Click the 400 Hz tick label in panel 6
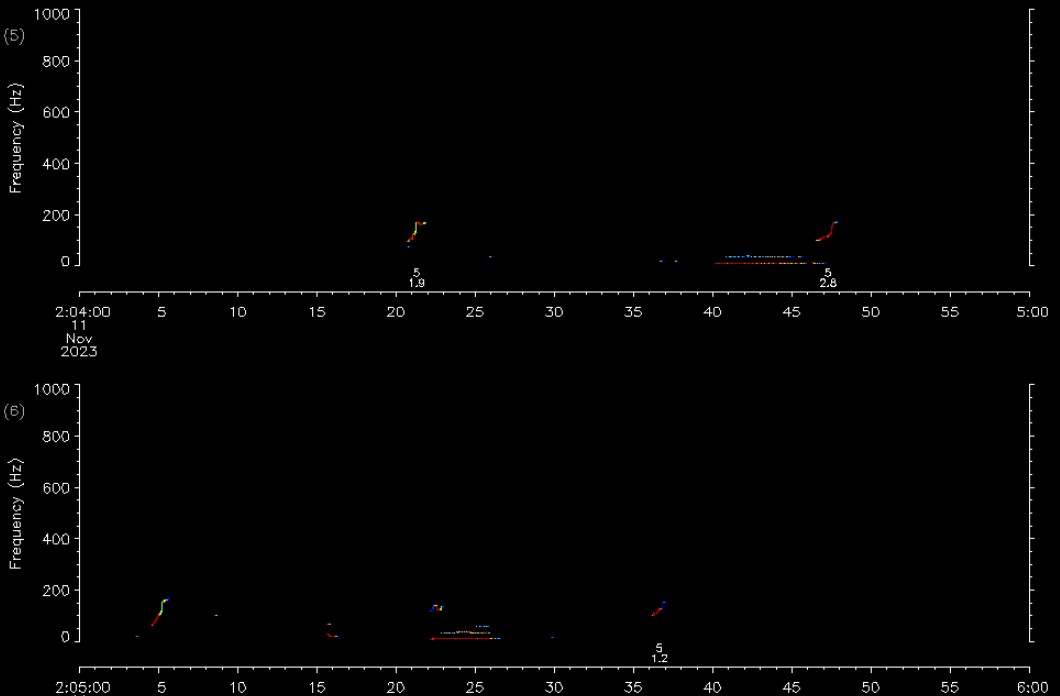The image size is (1060, 696). 57,539
